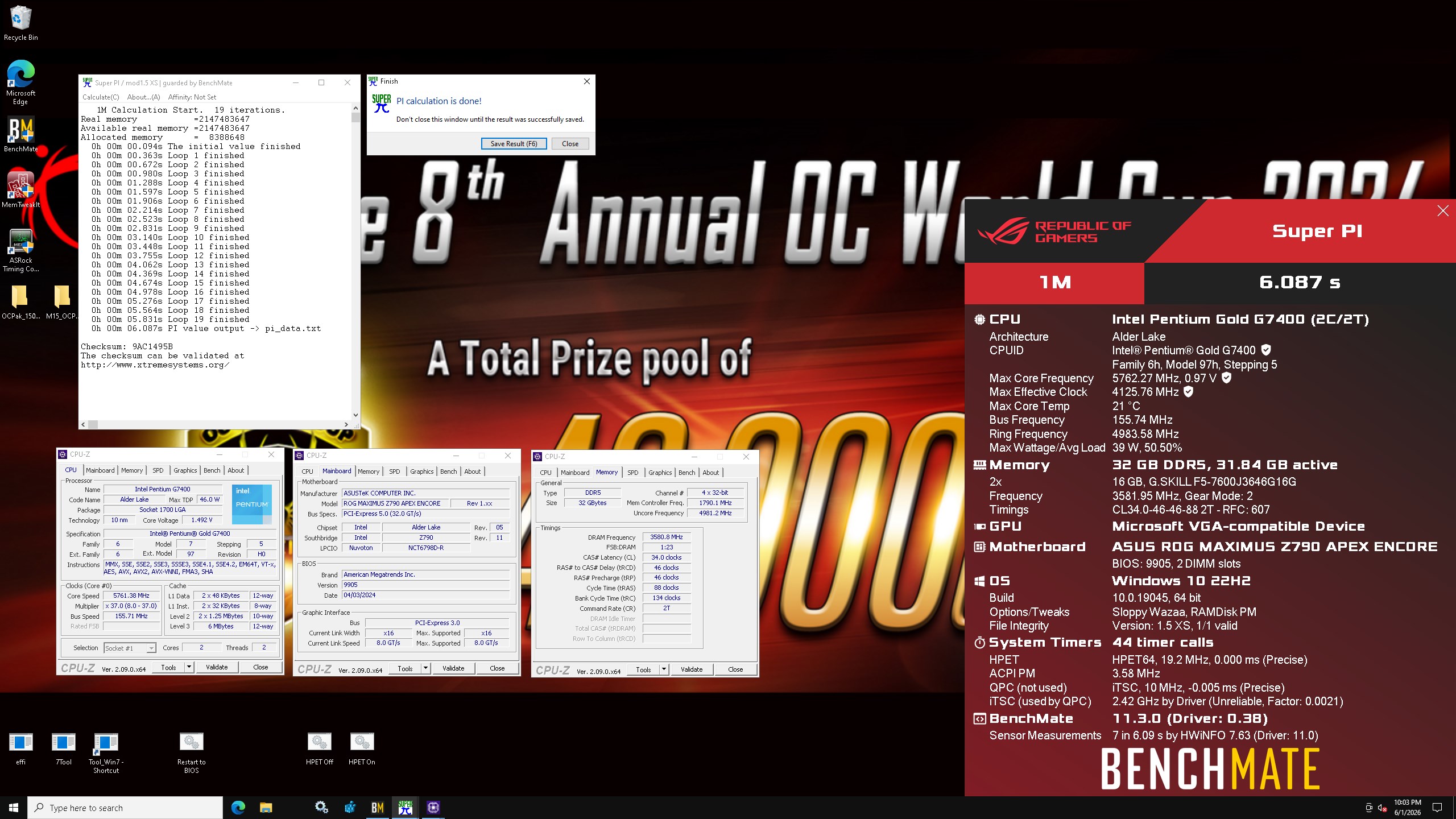The width and height of the screenshot is (1456, 819).
Task: Click the Super PI window title icon
Action: (87, 82)
